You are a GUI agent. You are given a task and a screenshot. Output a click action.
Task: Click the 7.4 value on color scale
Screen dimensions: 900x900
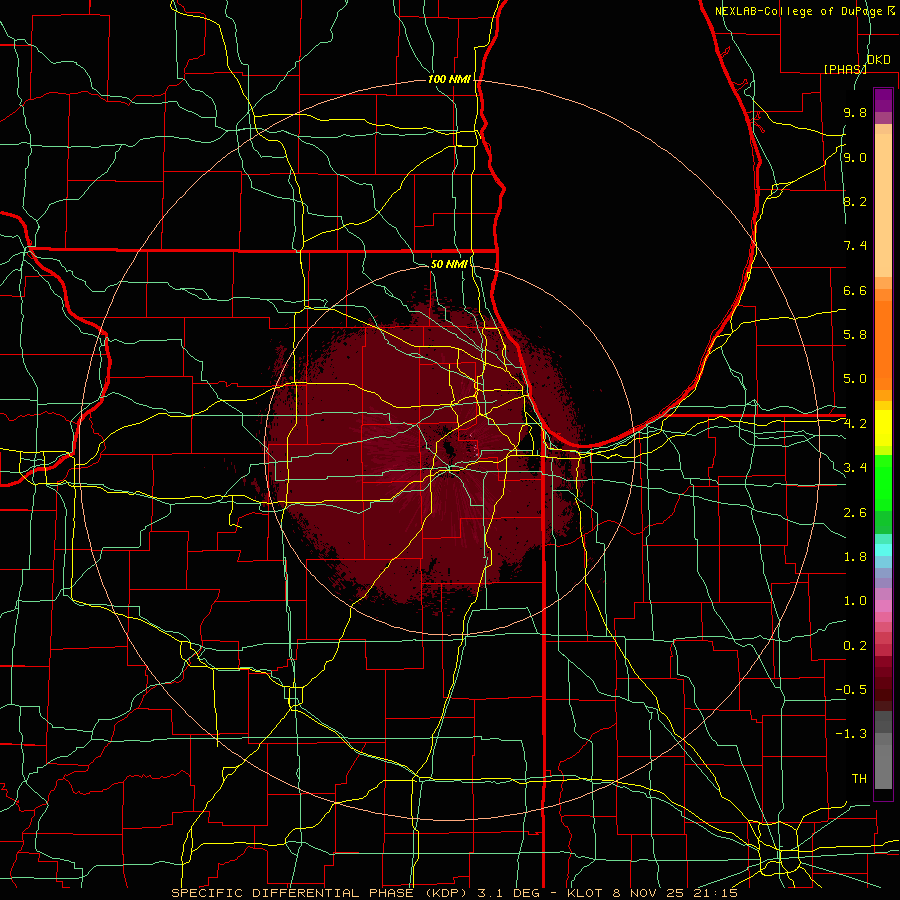(855, 246)
